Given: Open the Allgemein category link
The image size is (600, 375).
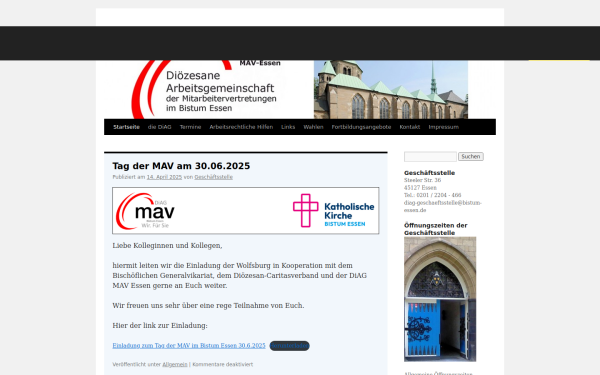Looking at the screenshot, I should click(x=175, y=365).
